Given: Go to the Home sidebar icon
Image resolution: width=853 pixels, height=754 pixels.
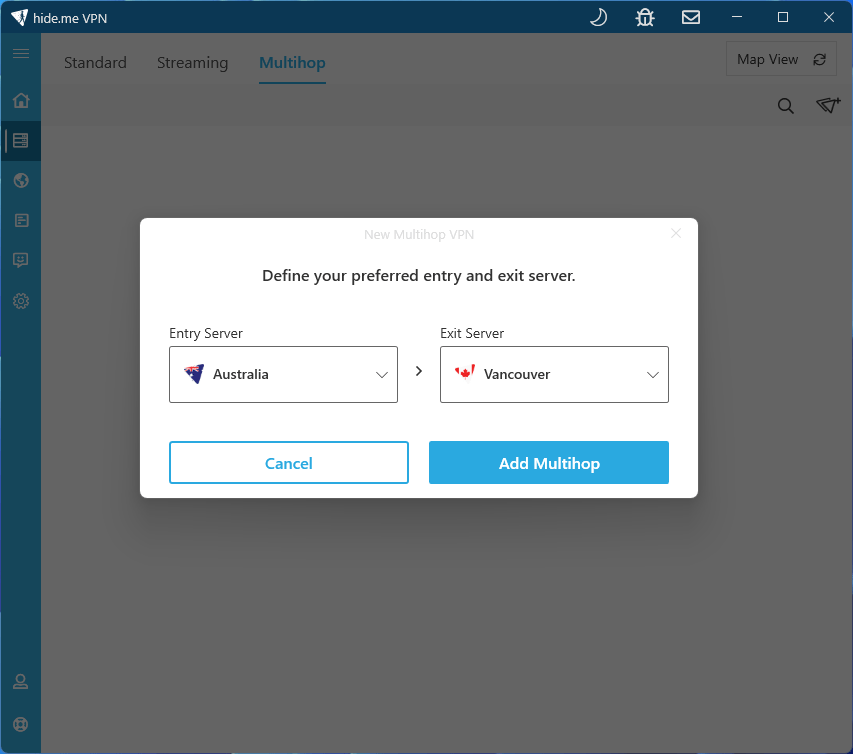Looking at the screenshot, I should click(21, 101).
